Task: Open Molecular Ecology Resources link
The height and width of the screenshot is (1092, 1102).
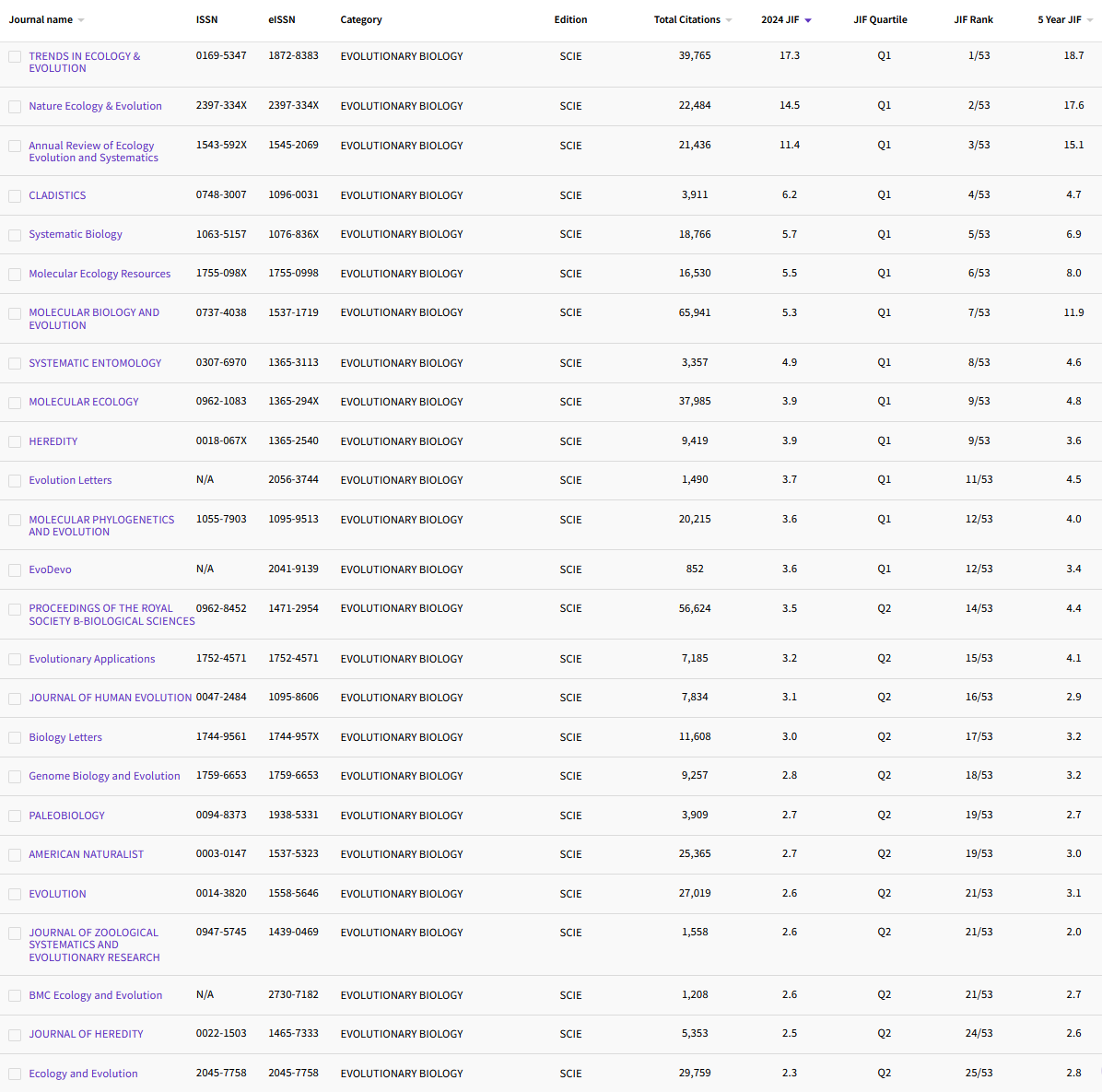Action: pyautogui.click(x=100, y=274)
